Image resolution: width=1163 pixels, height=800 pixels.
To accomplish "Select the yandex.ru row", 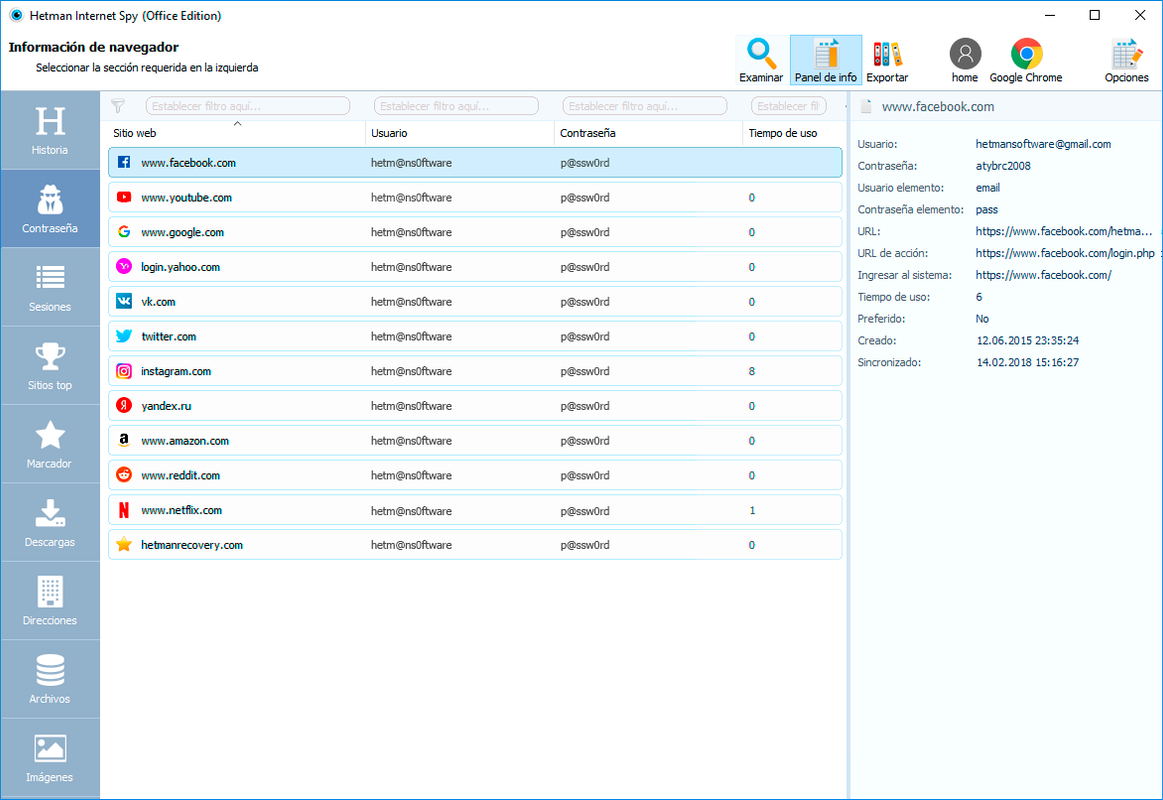I will tap(475, 406).
